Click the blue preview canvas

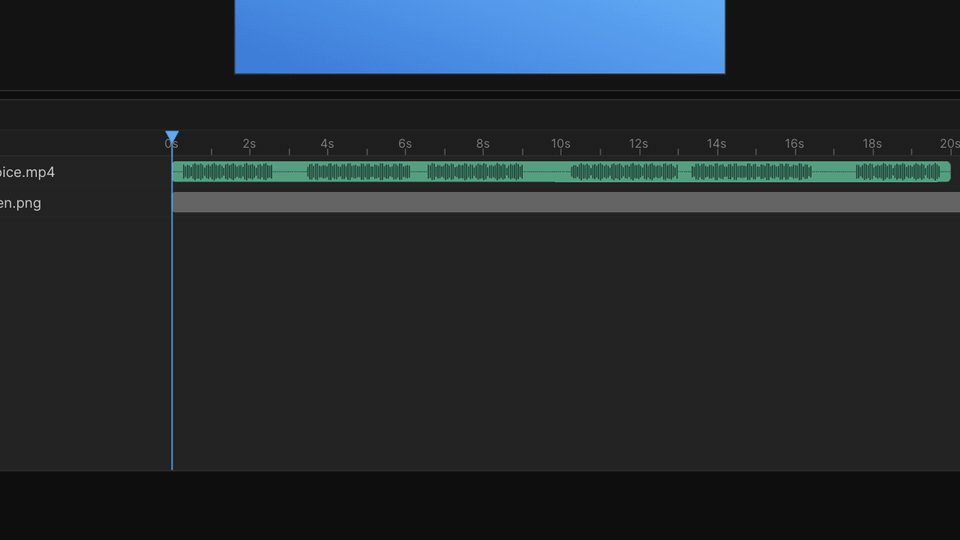pyautogui.click(x=480, y=37)
